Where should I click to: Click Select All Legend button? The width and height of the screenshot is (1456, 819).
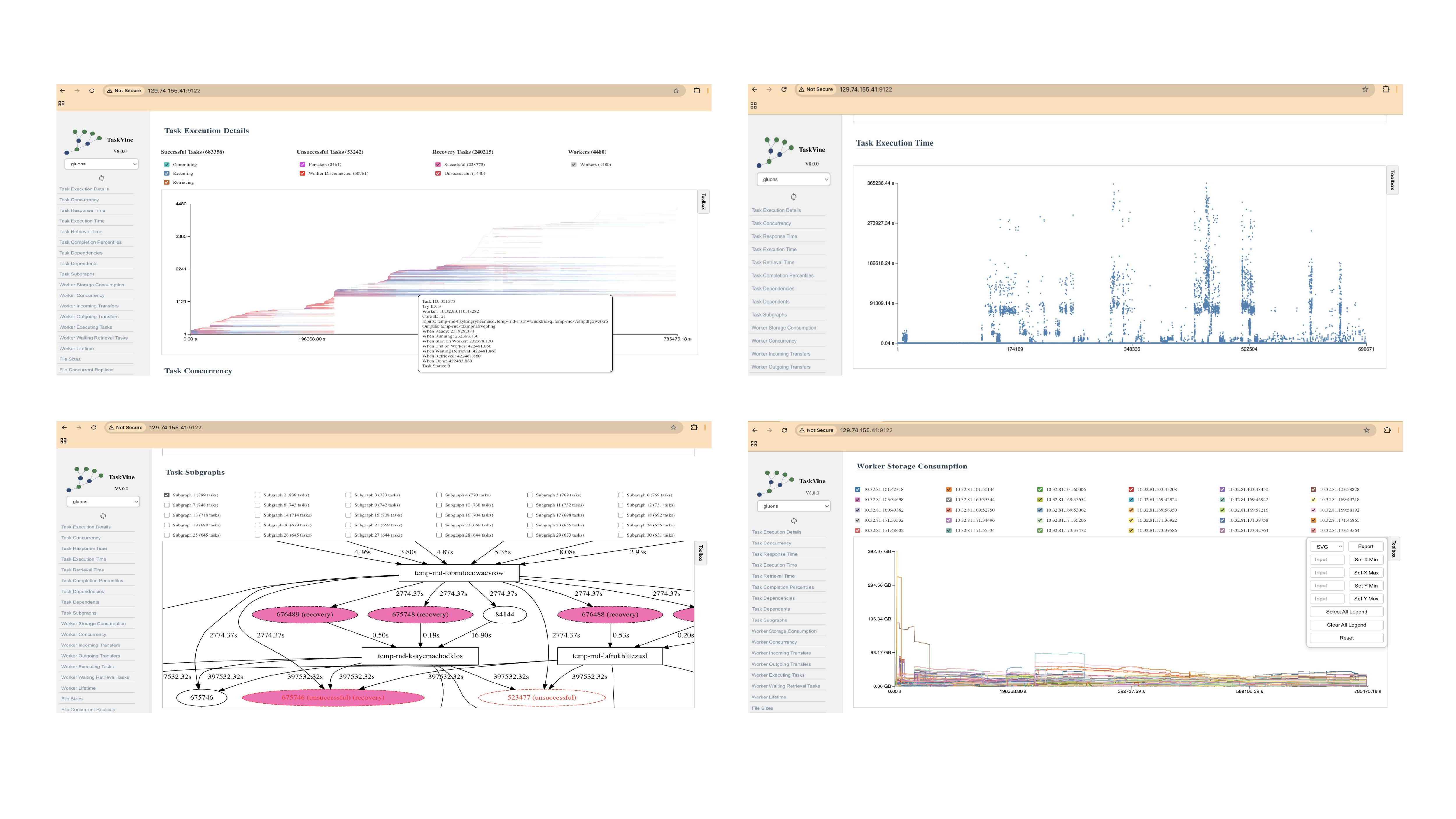click(x=1346, y=612)
